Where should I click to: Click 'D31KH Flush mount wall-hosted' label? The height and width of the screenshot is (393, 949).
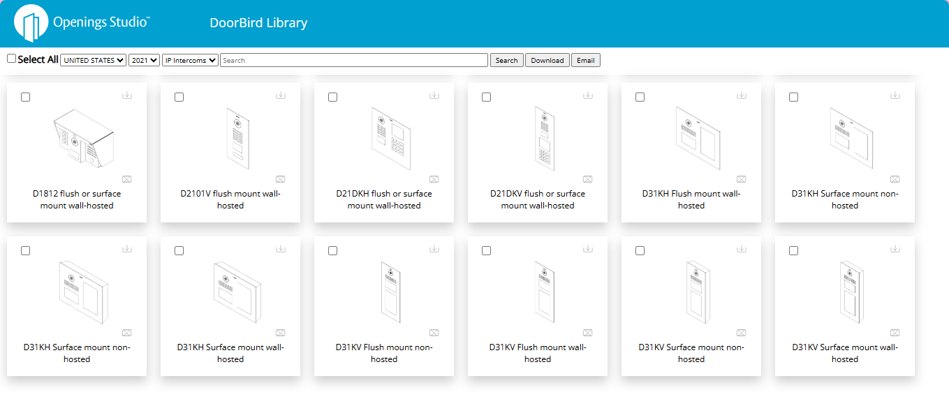tap(692, 200)
